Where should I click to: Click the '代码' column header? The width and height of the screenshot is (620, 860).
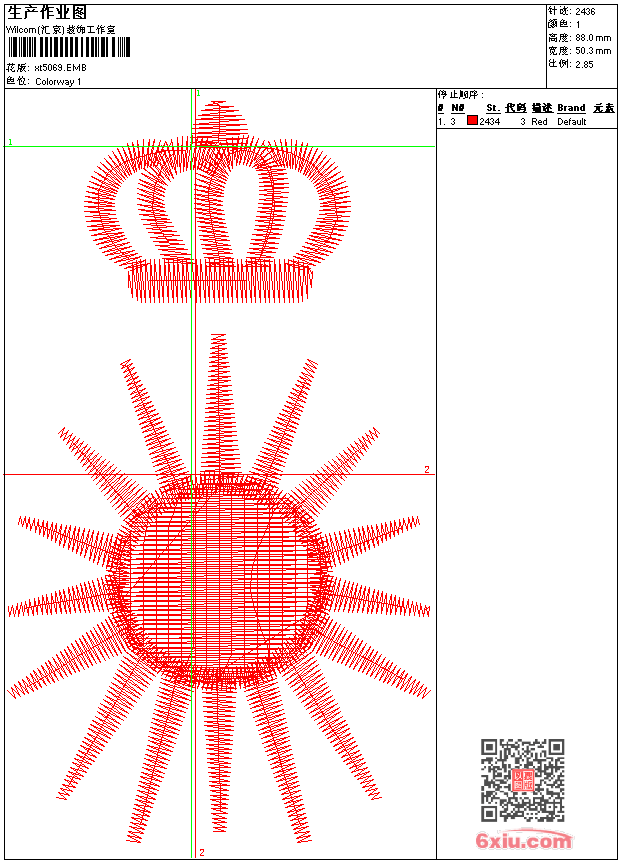[516, 108]
